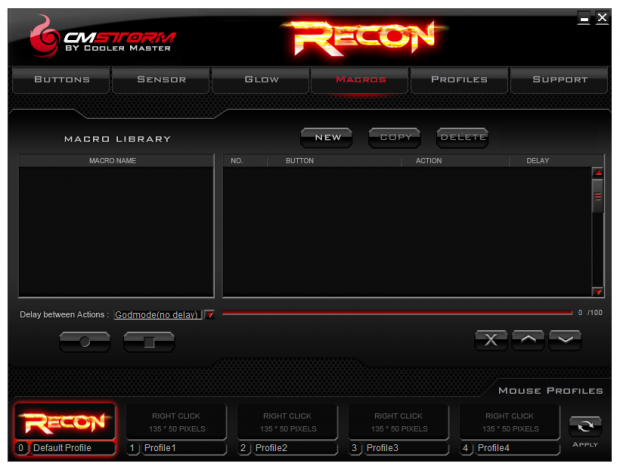This screenshot has height=470, width=620.
Task: Remove selected action with the X button
Action: tap(491, 340)
